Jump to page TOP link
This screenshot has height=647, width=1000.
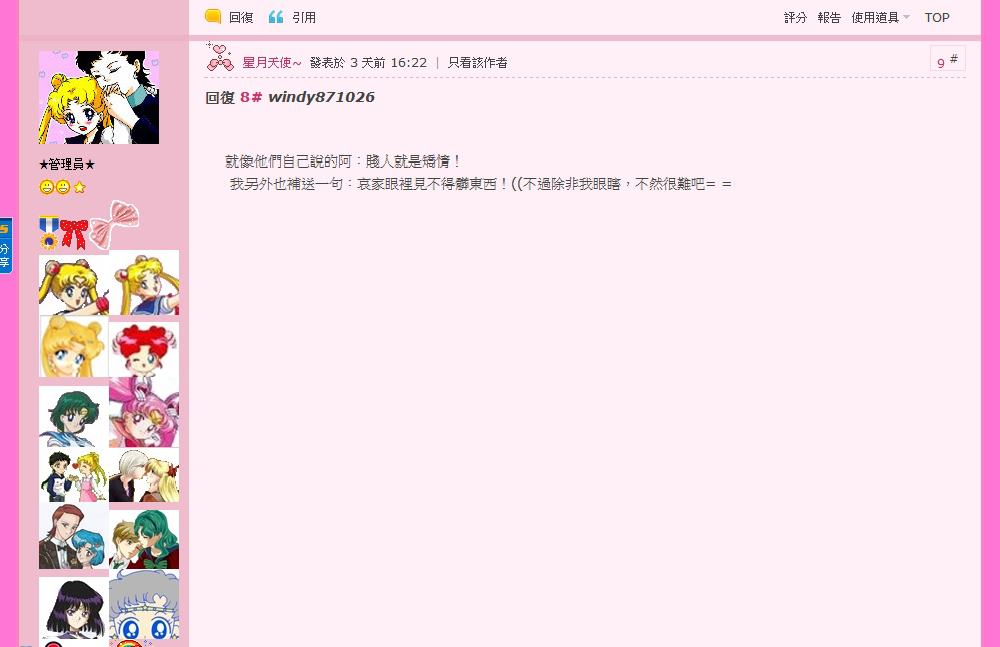coord(937,18)
